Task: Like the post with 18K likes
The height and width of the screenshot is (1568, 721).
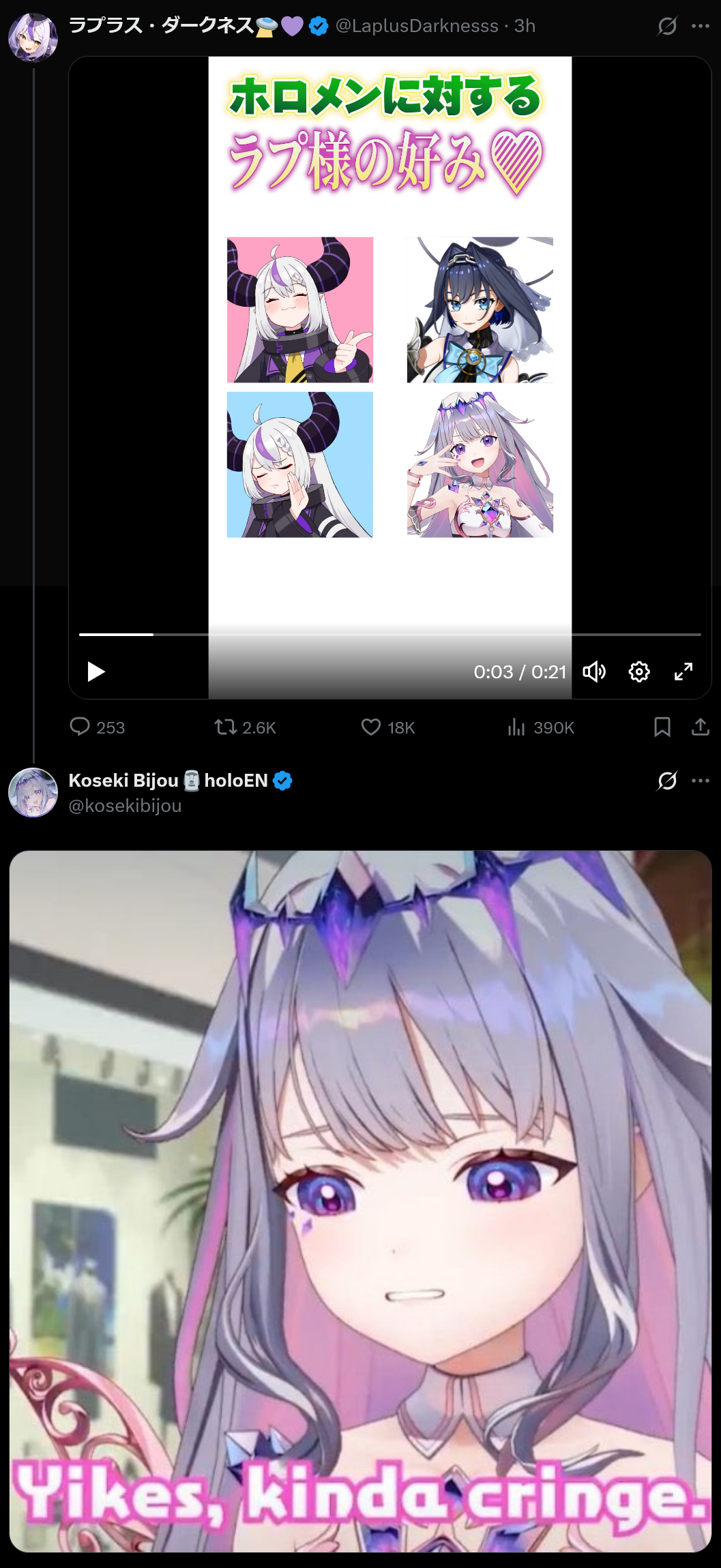Action: 388,727
